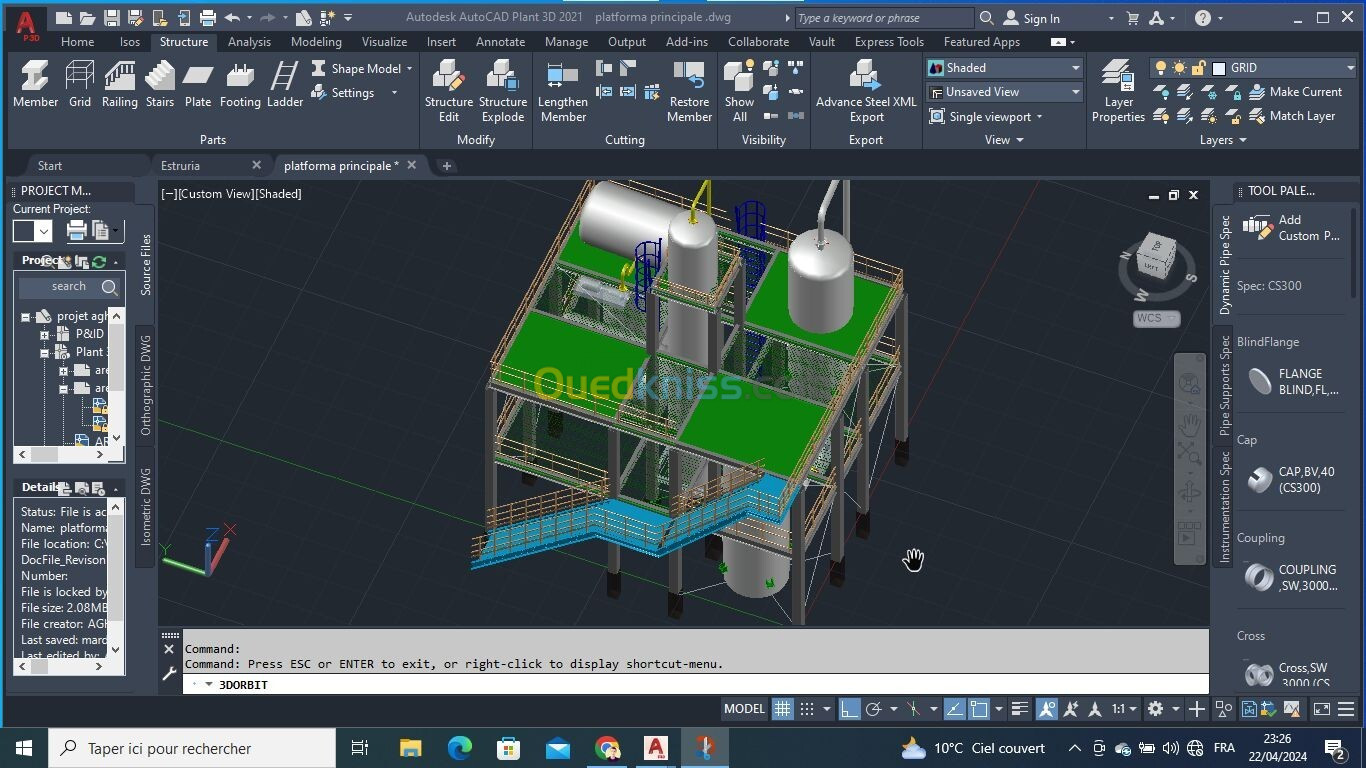Click Show All visibility tool
This screenshot has width=1366, height=768.
[x=739, y=91]
